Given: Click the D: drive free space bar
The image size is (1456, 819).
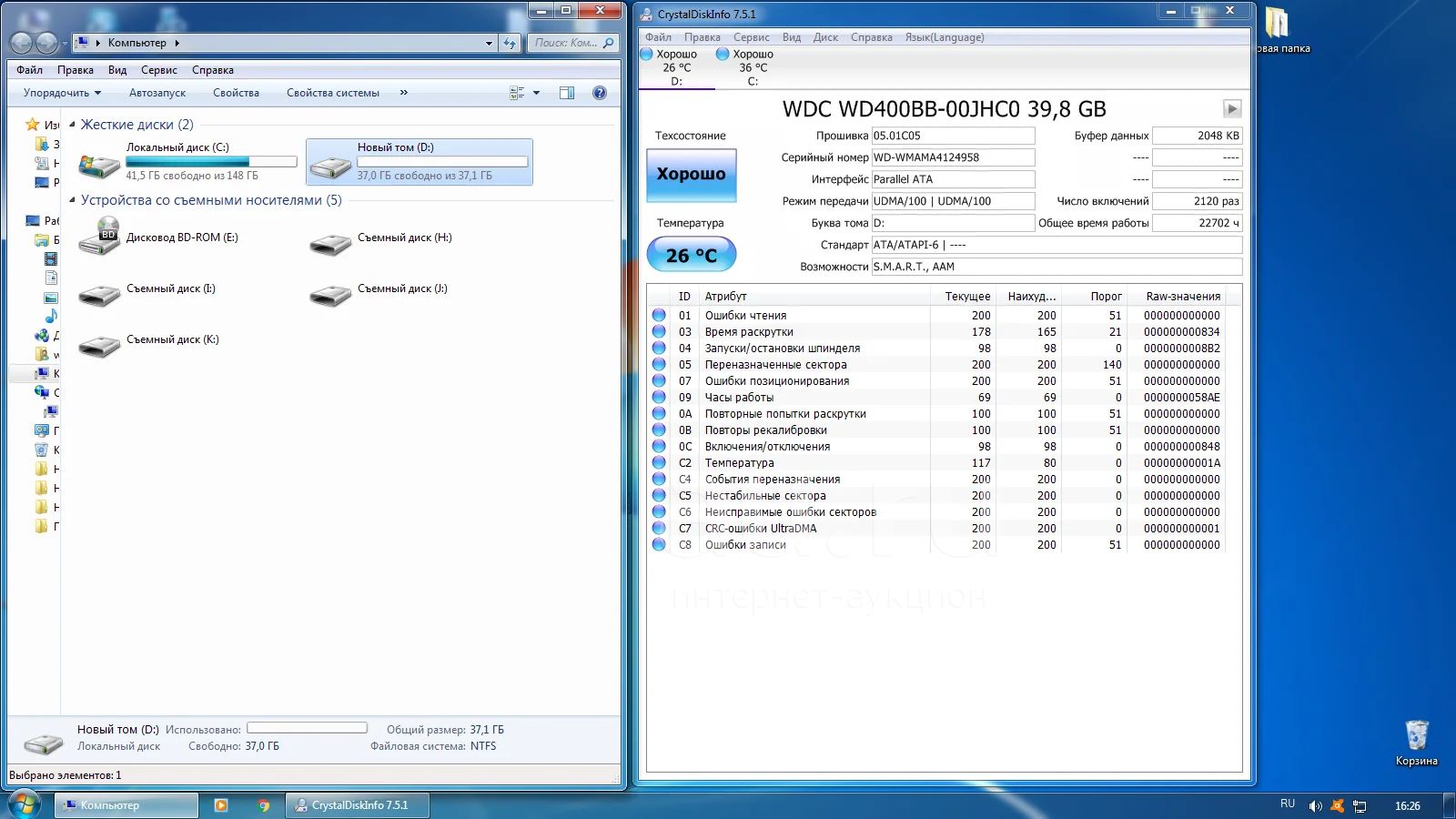Looking at the screenshot, I should click(x=442, y=161).
